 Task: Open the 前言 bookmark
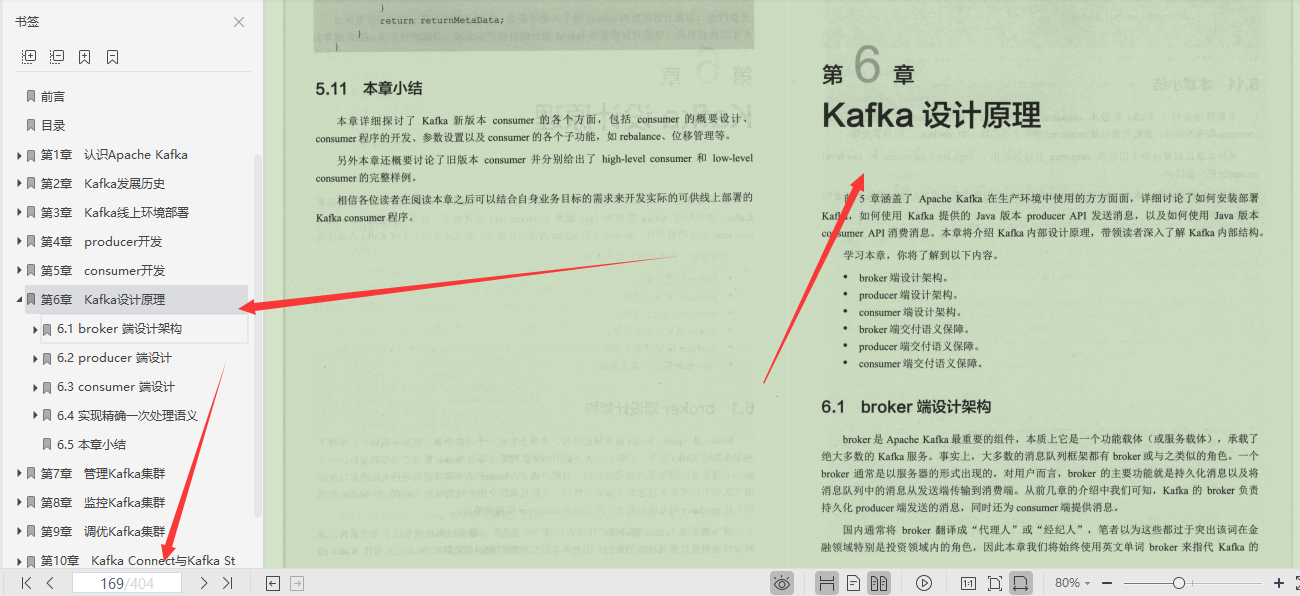coord(53,97)
